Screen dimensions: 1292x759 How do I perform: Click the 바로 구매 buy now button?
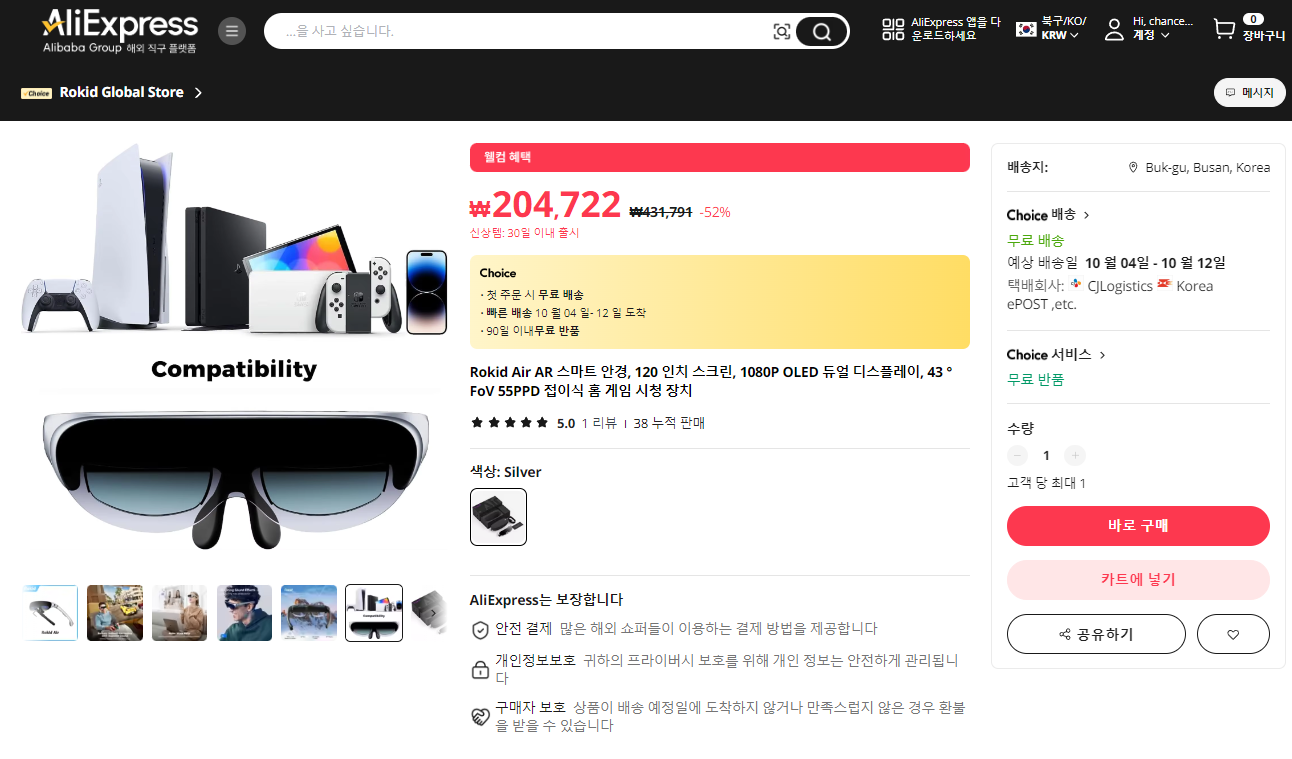(x=1138, y=526)
